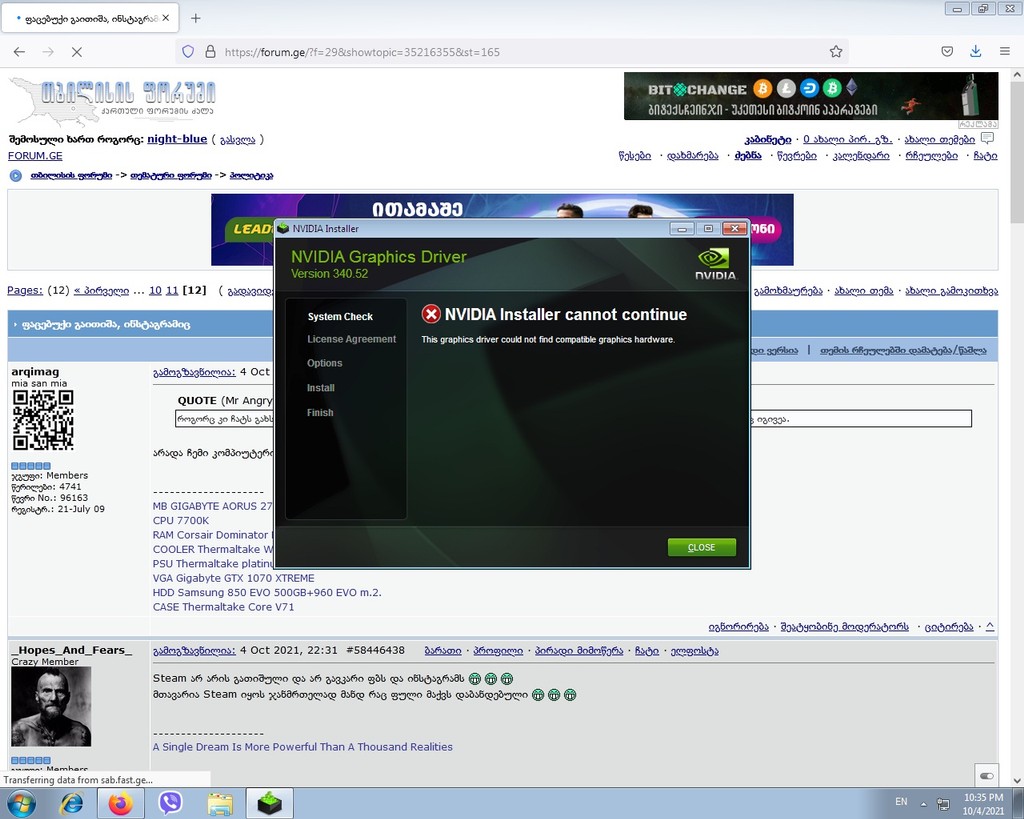Click the speech bubble icon near new topics
This screenshot has height=819, width=1024.
pyautogui.click(x=987, y=138)
